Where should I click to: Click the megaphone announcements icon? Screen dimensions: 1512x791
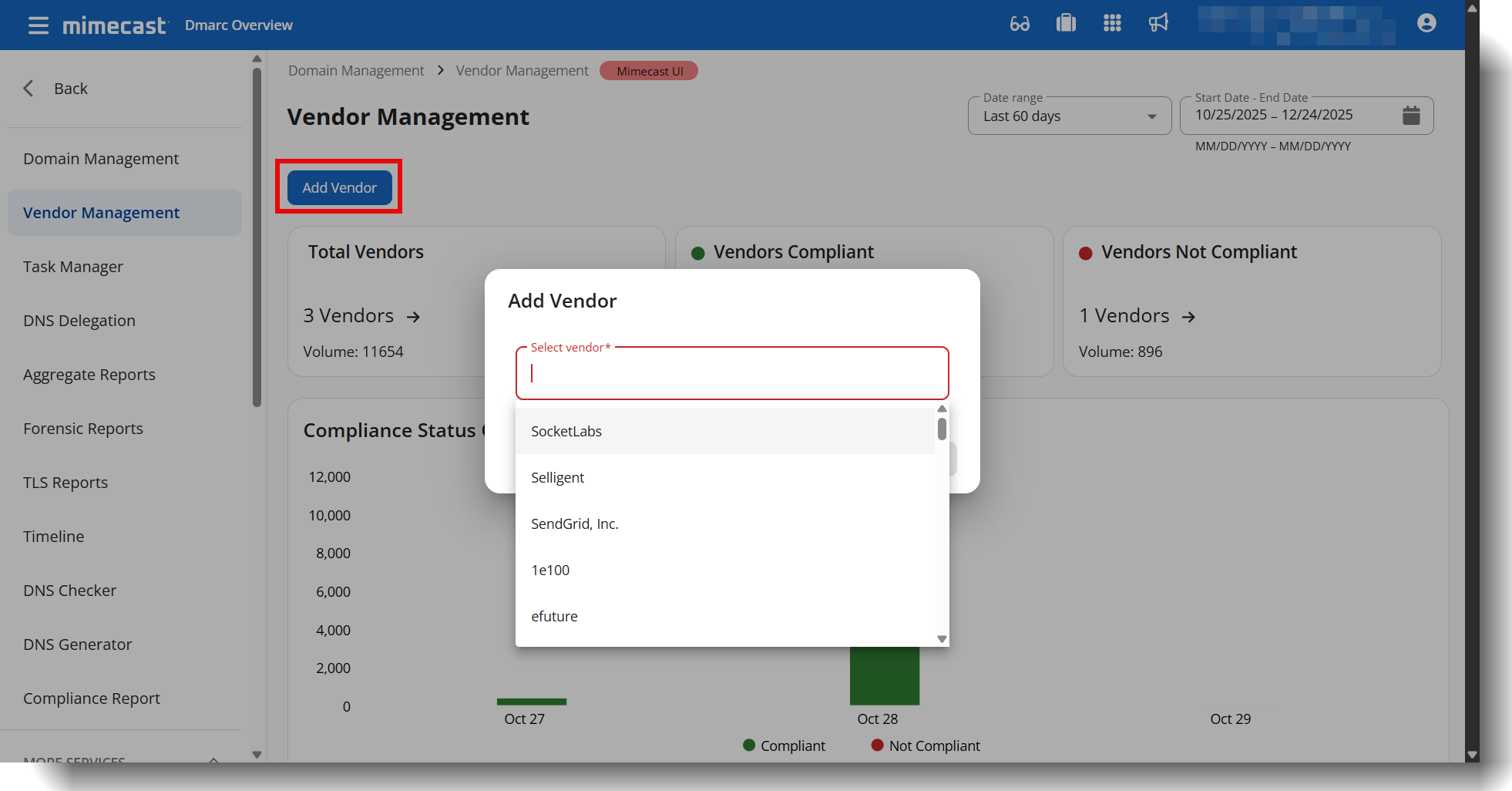point(1158,24)
